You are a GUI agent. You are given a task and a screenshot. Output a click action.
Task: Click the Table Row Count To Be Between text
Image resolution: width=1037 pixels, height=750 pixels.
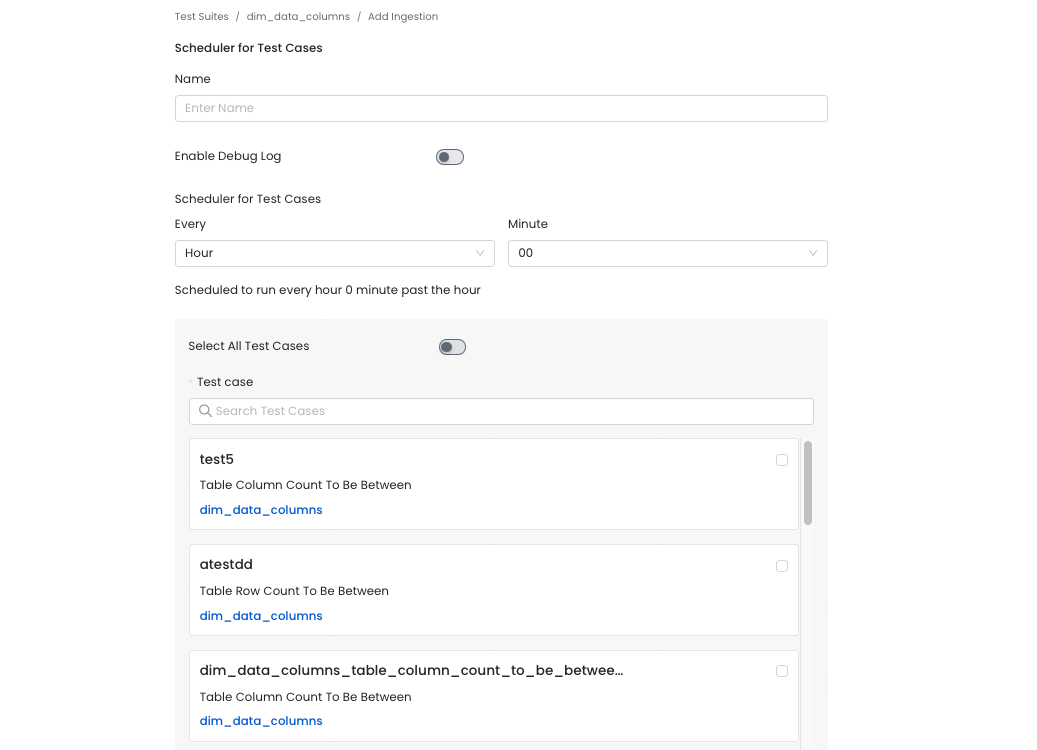[294, 591]
